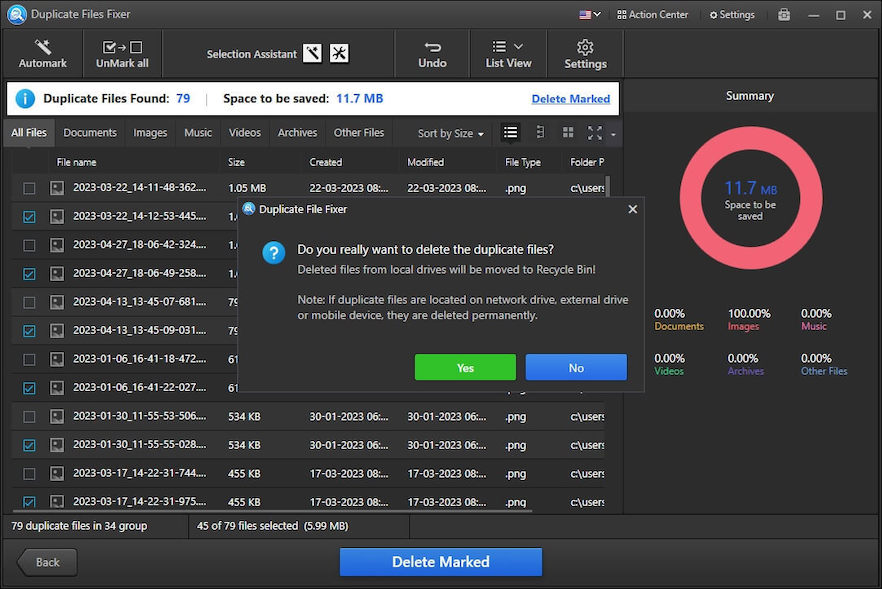Switch to the All Files tab

coord(29,133)
